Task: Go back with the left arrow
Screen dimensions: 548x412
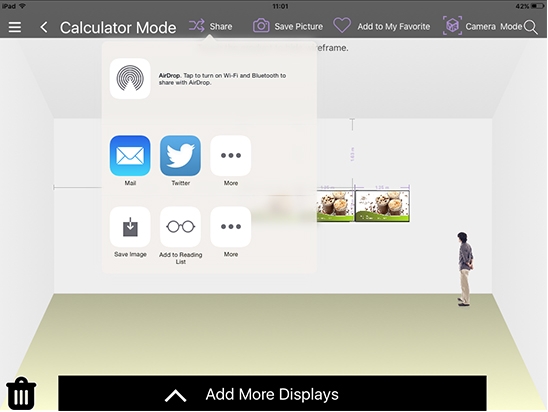Action: point(44,27)
